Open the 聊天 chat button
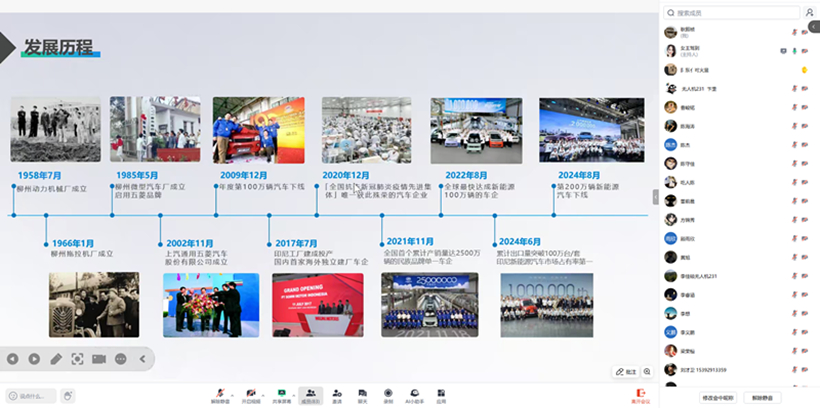 point(362,396)
